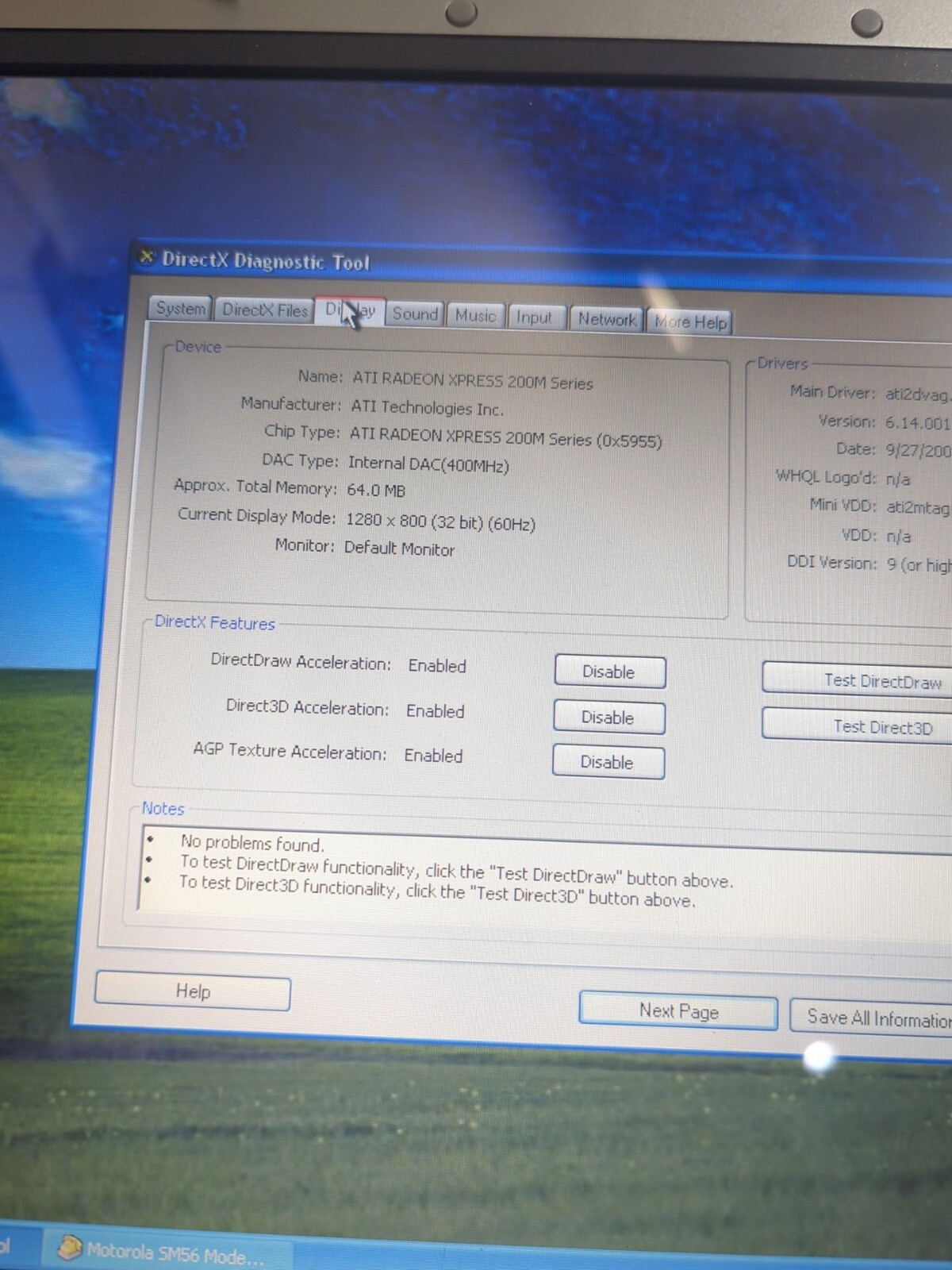Click the '1280 x 800 (32 bit) (60Hz)' value

click(440, 521)
